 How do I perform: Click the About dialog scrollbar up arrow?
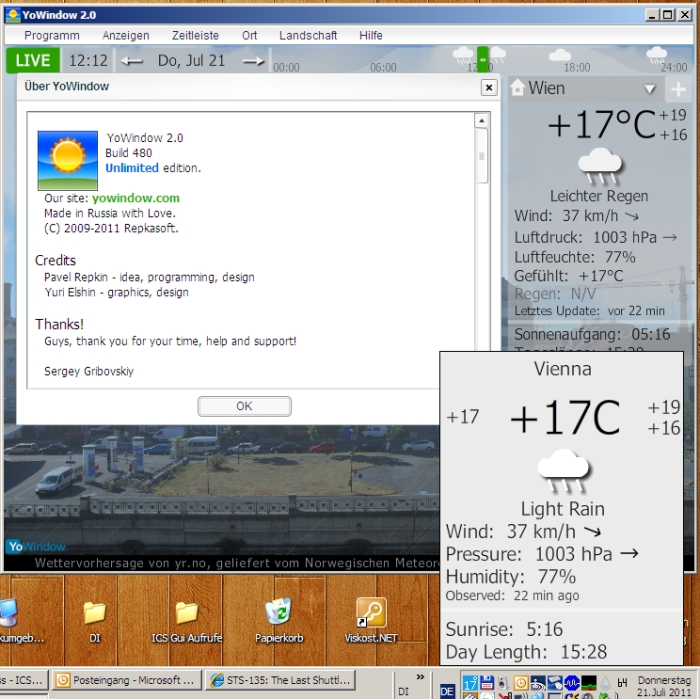(481, 121)
